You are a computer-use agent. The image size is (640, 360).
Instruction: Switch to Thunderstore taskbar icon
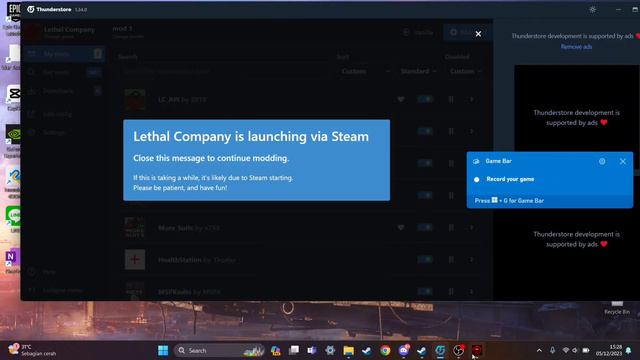[x=440, y=350]
